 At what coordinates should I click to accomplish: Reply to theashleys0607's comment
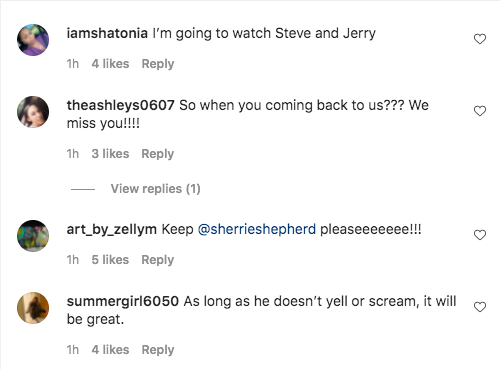click(158, 154)
